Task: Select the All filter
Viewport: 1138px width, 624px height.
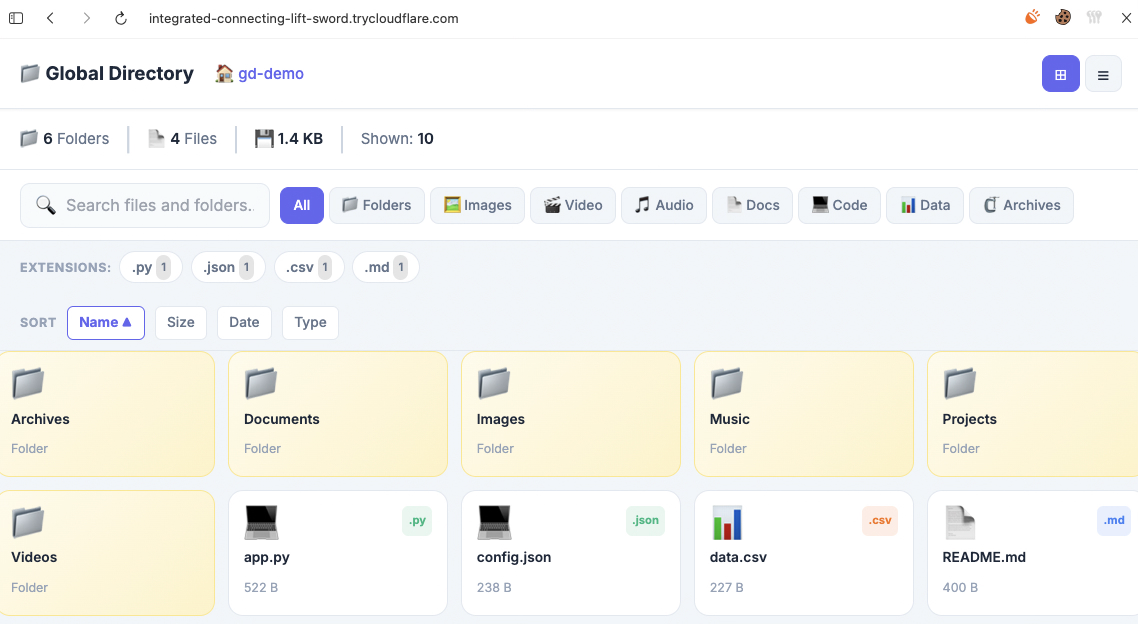Action: [x=302, y=205]
